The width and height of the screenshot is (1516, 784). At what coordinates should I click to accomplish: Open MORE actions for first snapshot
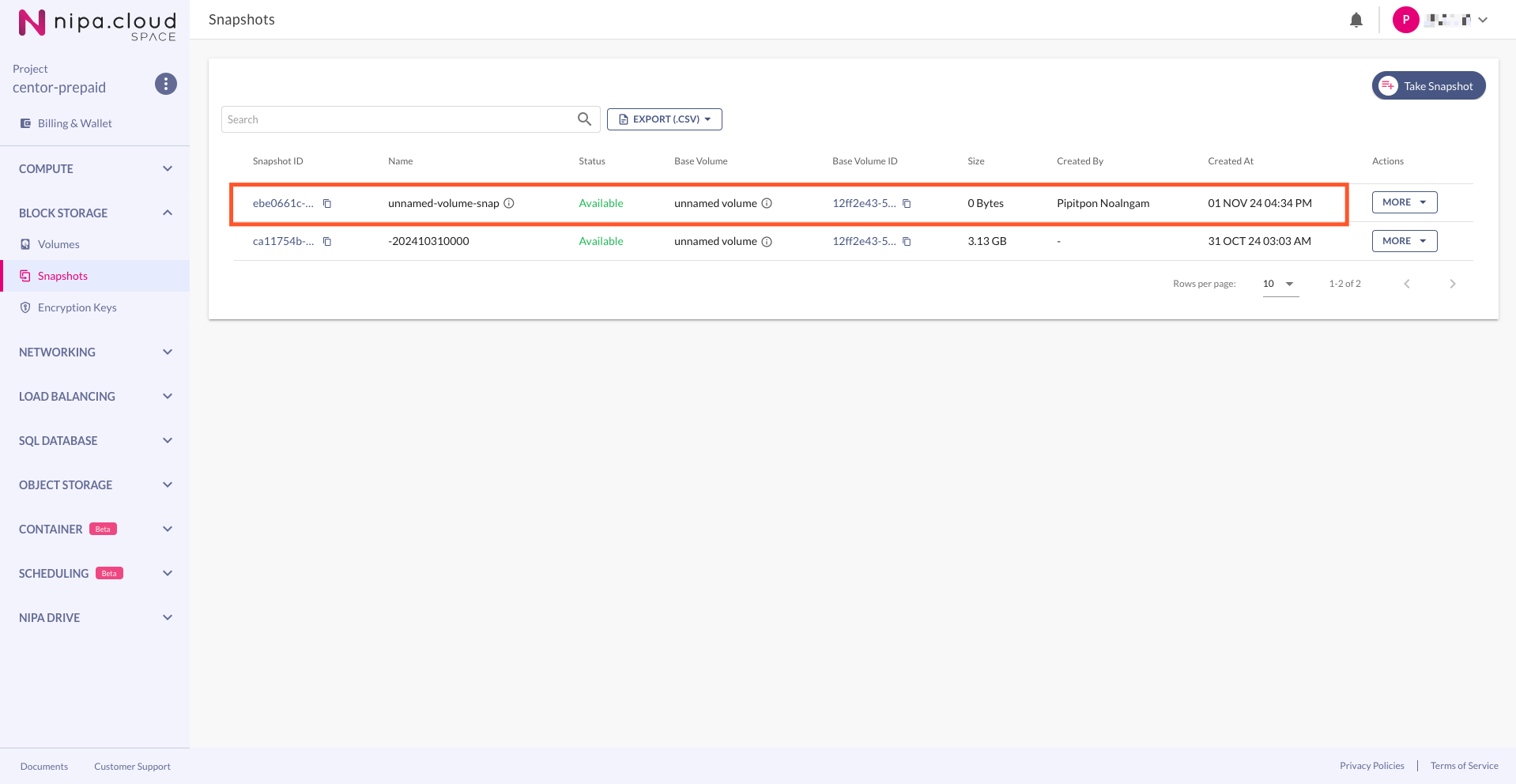coord(1404,202)
